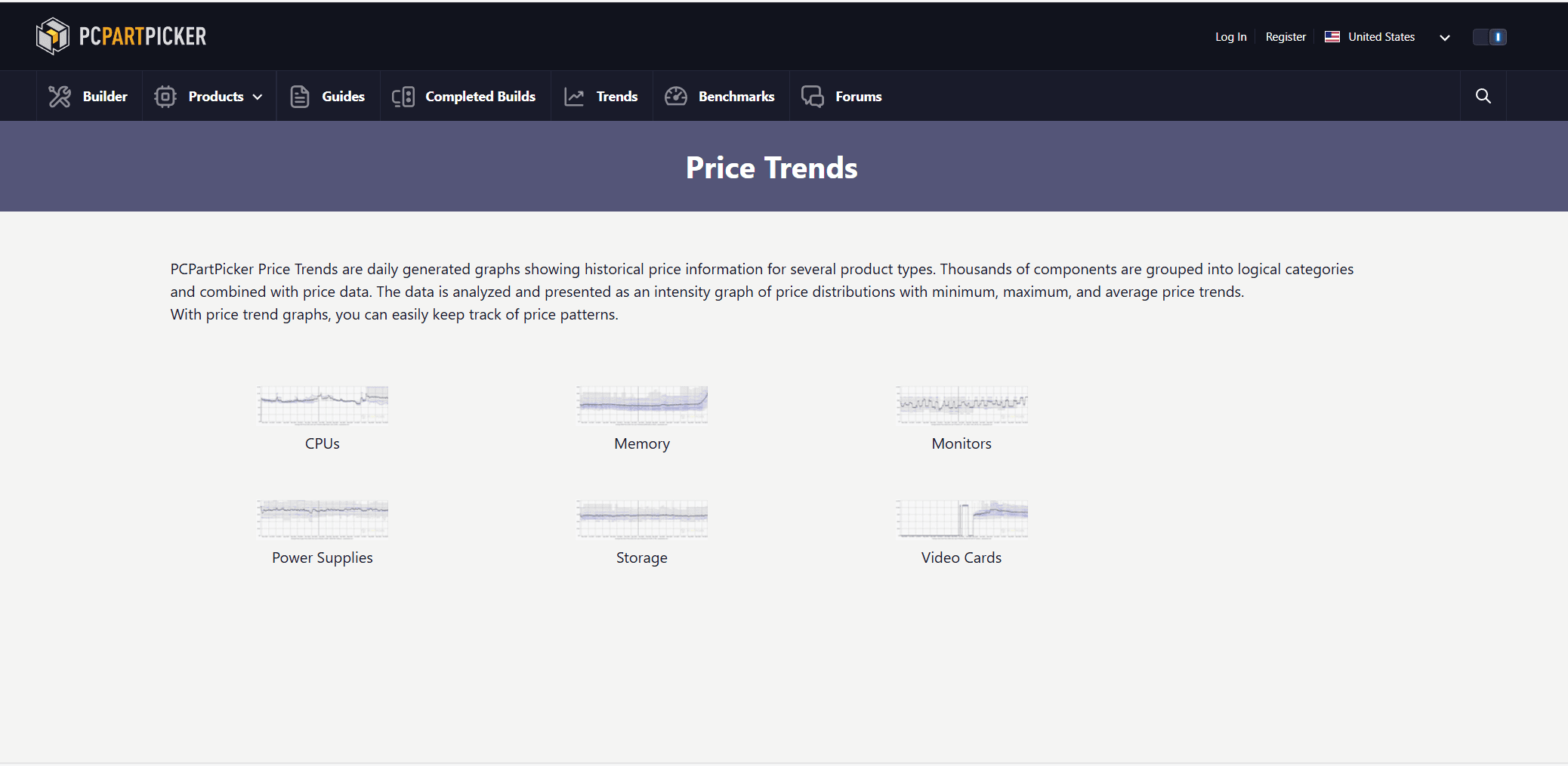Expand the Products dropdown chevron

[x=258, y=97]
